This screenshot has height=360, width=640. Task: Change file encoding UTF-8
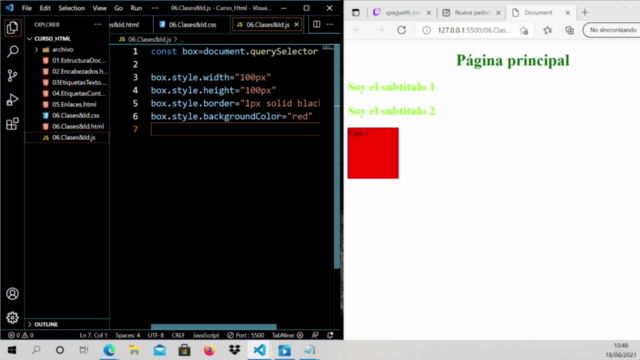pos(156,335)
